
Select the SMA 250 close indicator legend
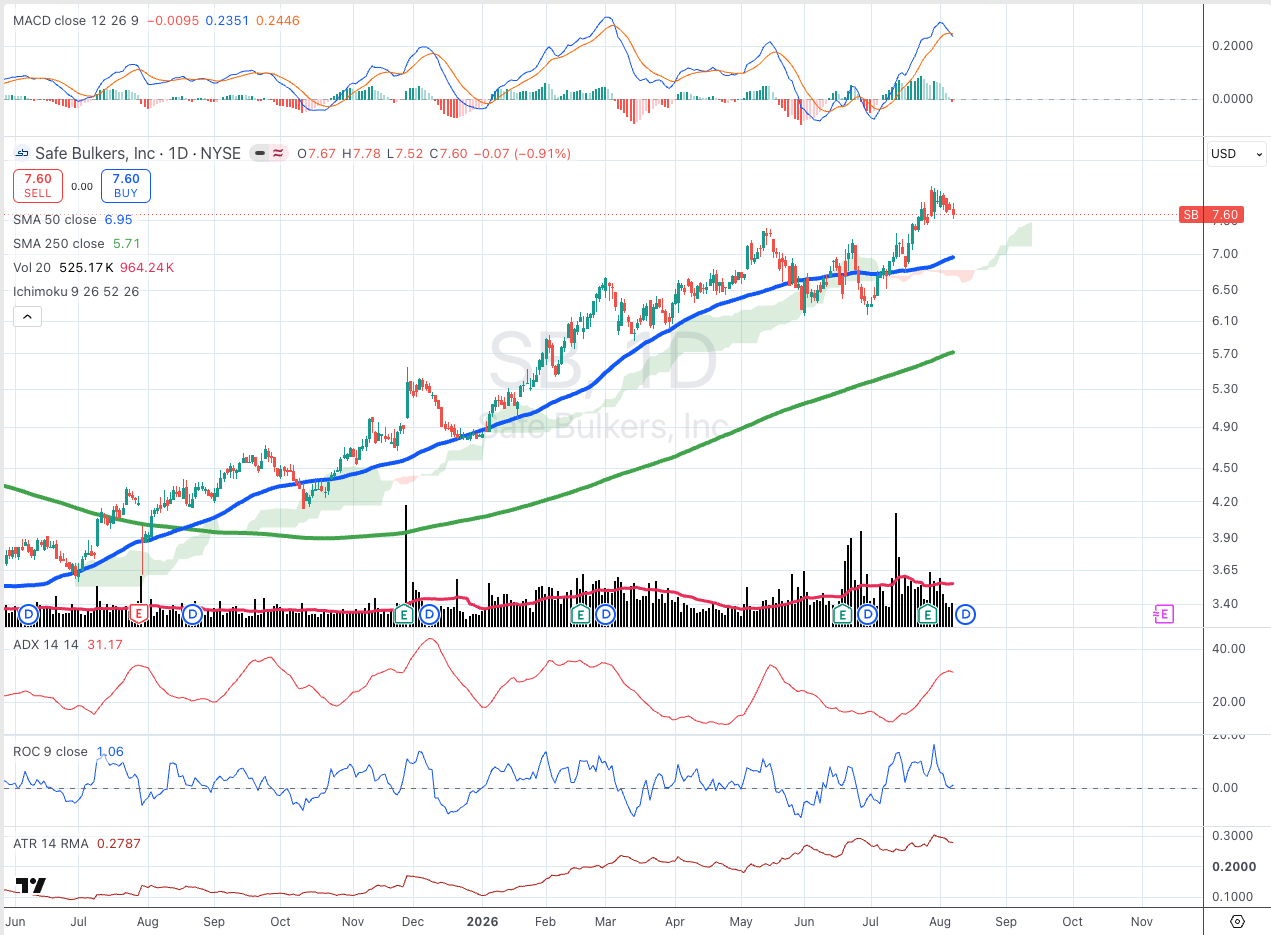[59, 243]
